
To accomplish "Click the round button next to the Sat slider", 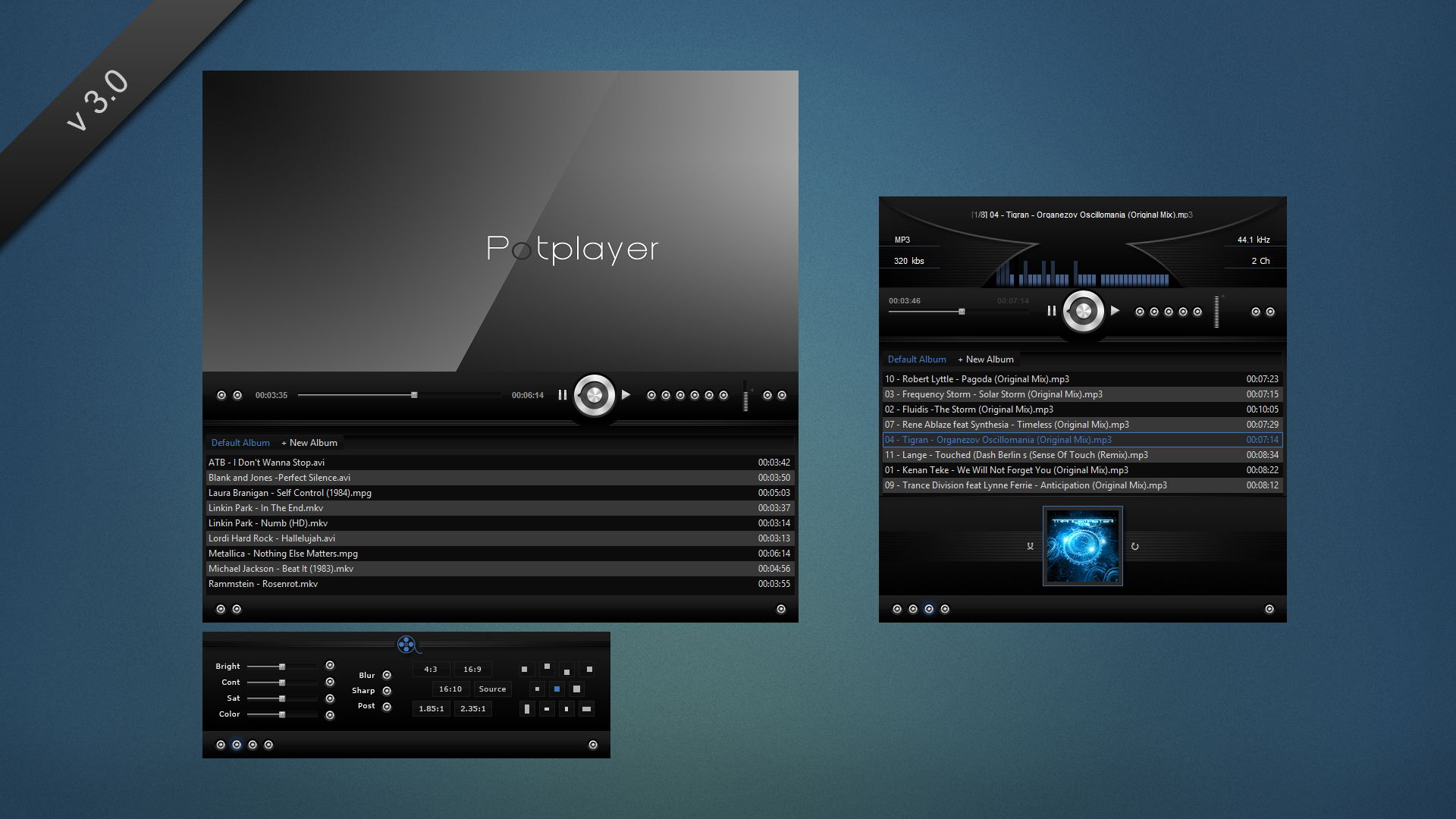I will pyautogui.click(x=330, y=699).
